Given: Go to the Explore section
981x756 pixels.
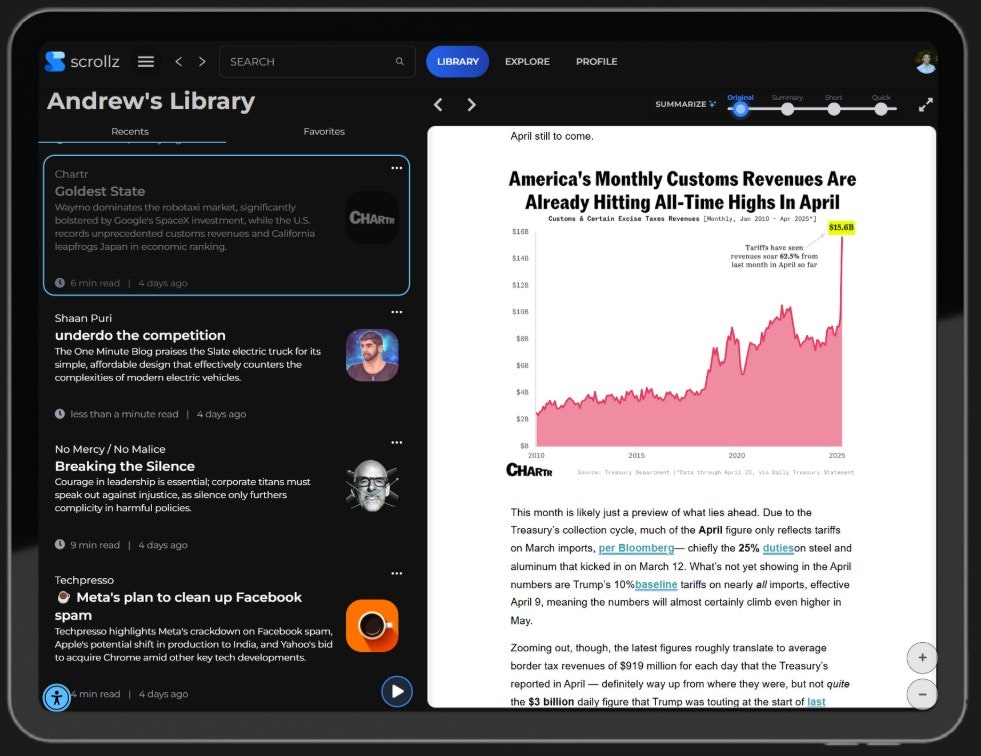Looking at the screenshot, I should coord(527,62).
